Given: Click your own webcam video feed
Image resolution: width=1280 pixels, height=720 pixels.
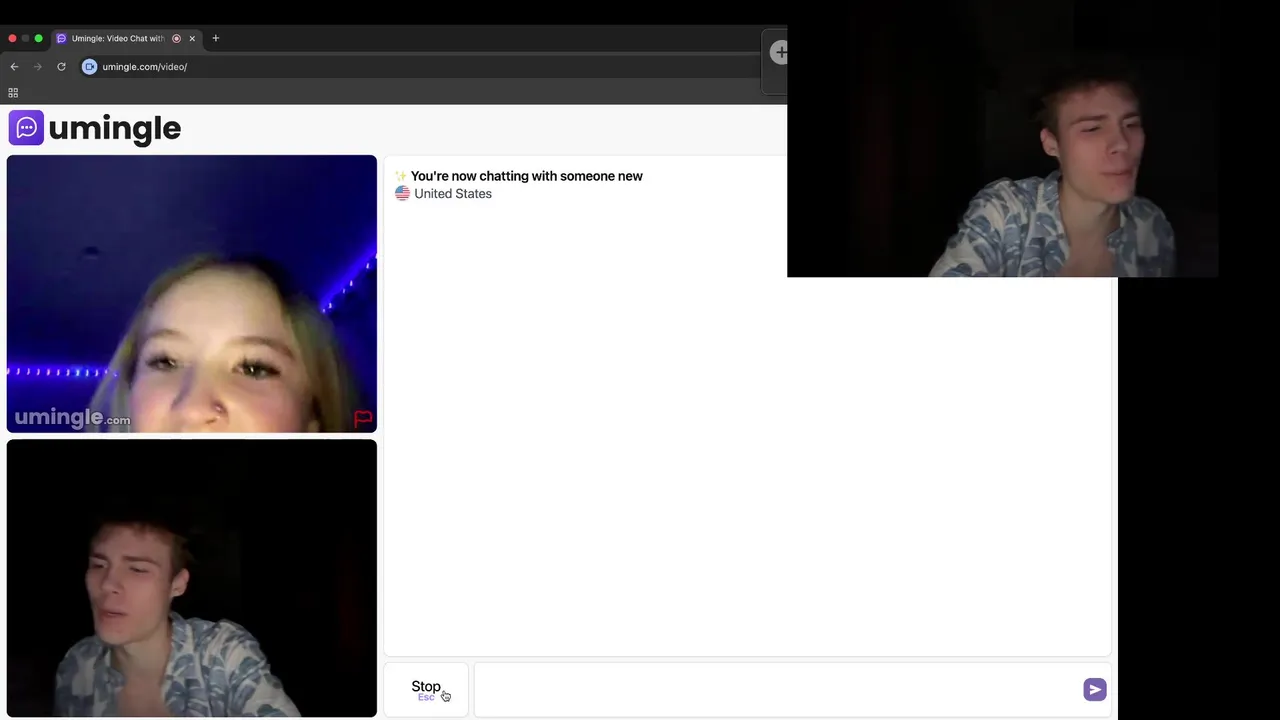Looking at the screenshot, I should coord(192,578).
